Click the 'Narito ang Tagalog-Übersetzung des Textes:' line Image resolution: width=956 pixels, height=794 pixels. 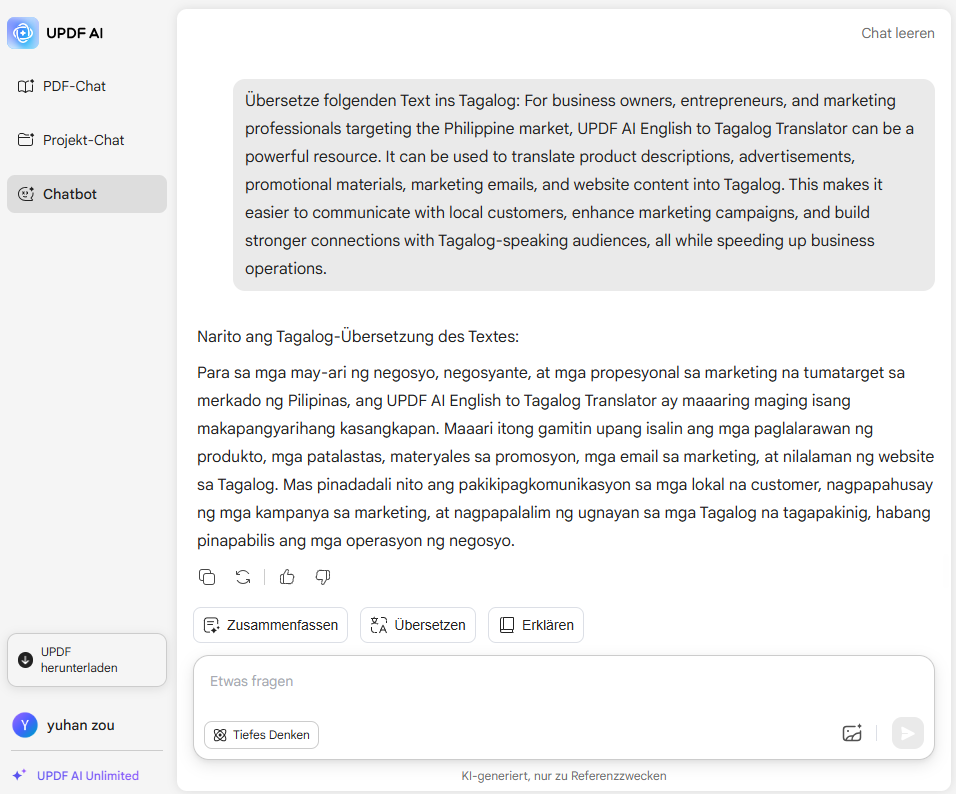(358, 337)
